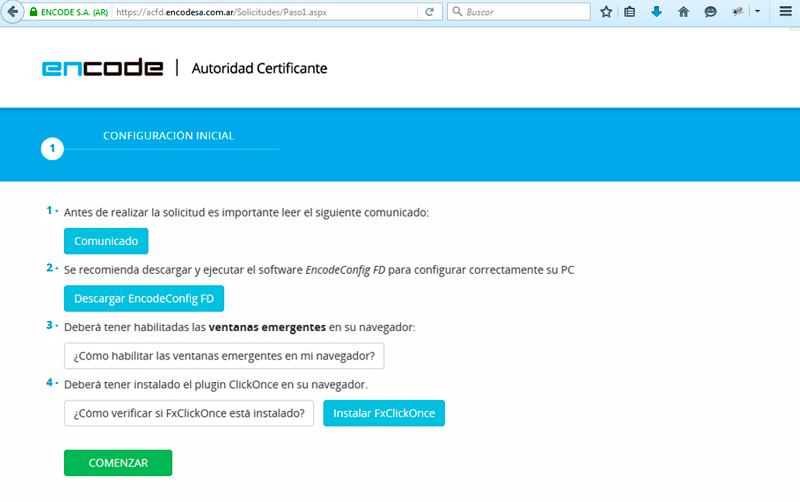Expand the small dropdown arrow beside the extension icon
The image size is (800, 502).
pyautogui.click(x=757, y=12)
